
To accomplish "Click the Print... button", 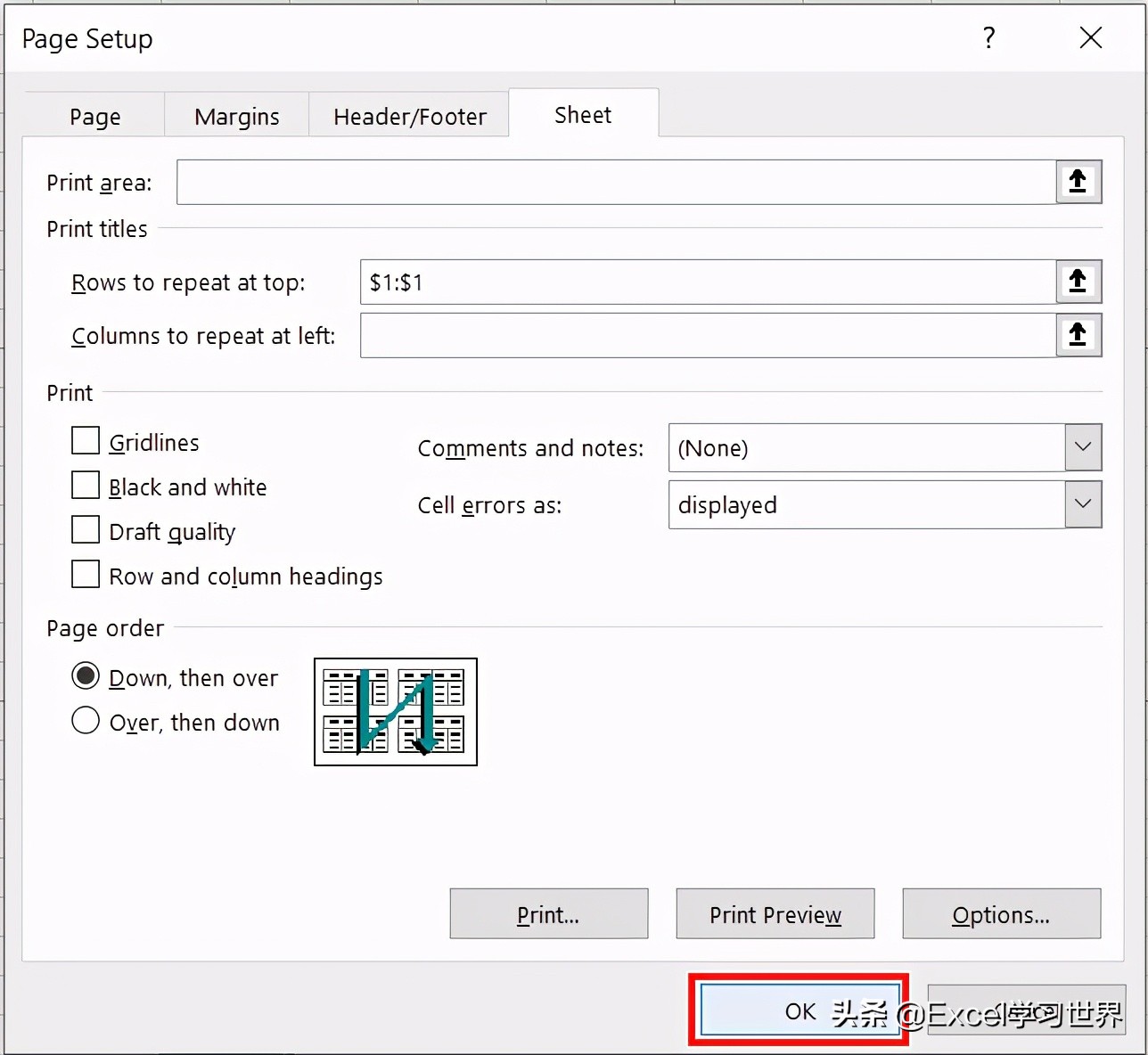I will tap(549, 914).
